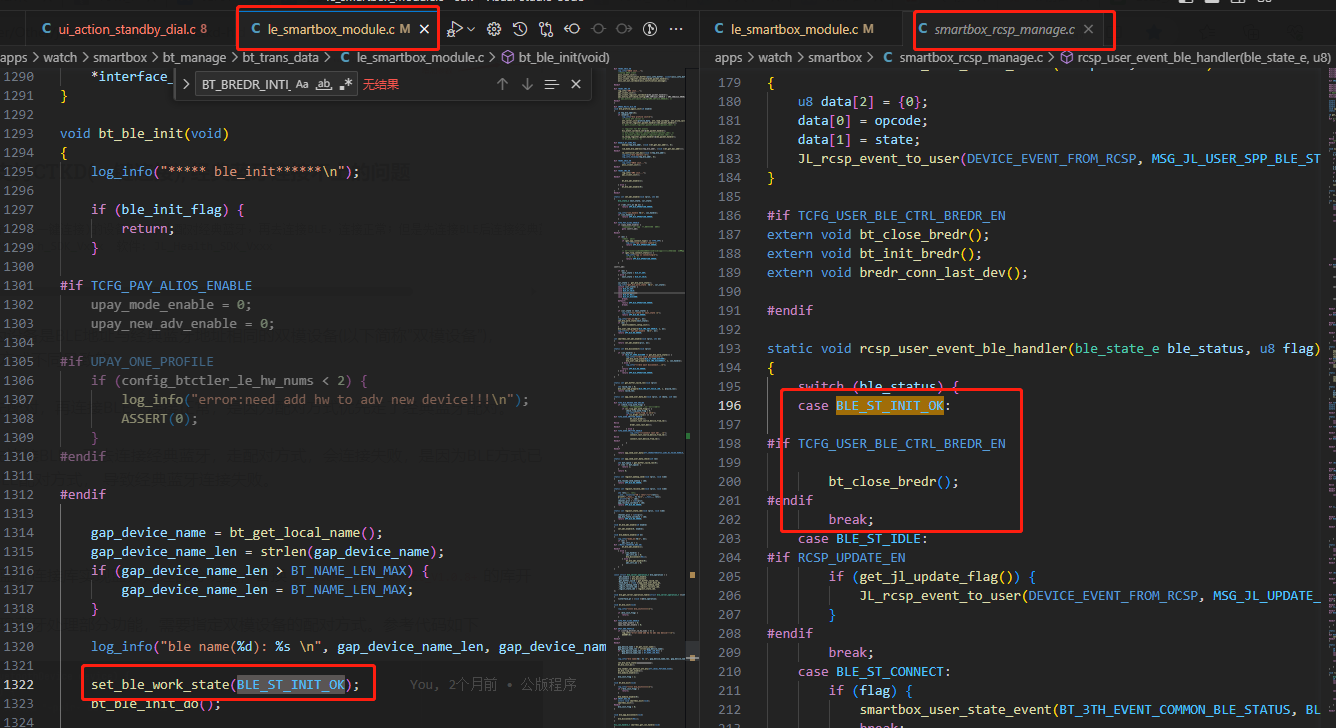Open bt_ble_init(void) symbol breadcrumb
This screenshot has height=728, width=1336.
[x=555, y=58]
